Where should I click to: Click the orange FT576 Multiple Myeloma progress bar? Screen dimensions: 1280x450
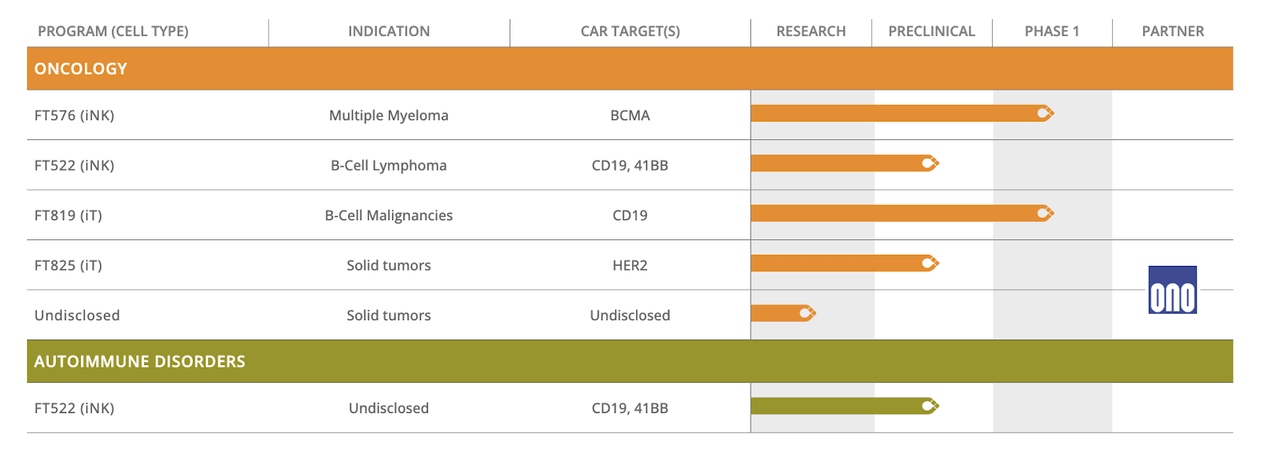point(890,114)
